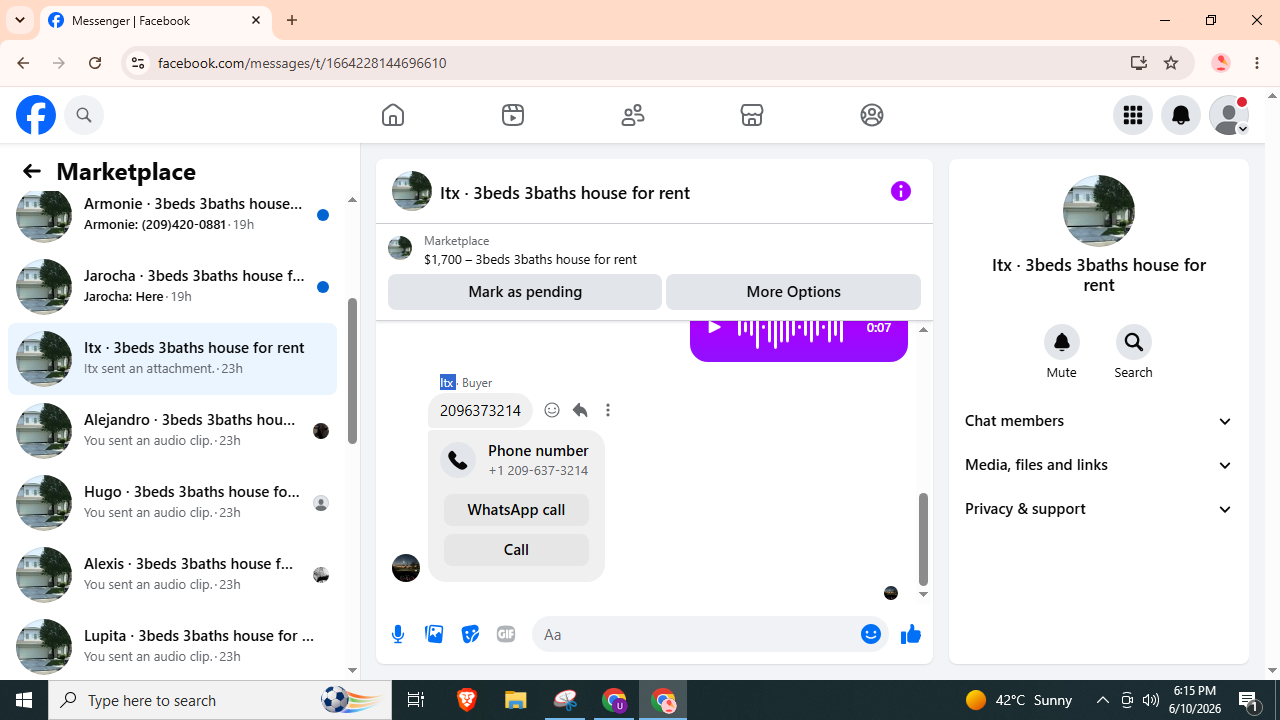The height and width of the screenshot is (720, 1280).
Task: Go to Facebook Home feed icon
Action: coord(393,115)
